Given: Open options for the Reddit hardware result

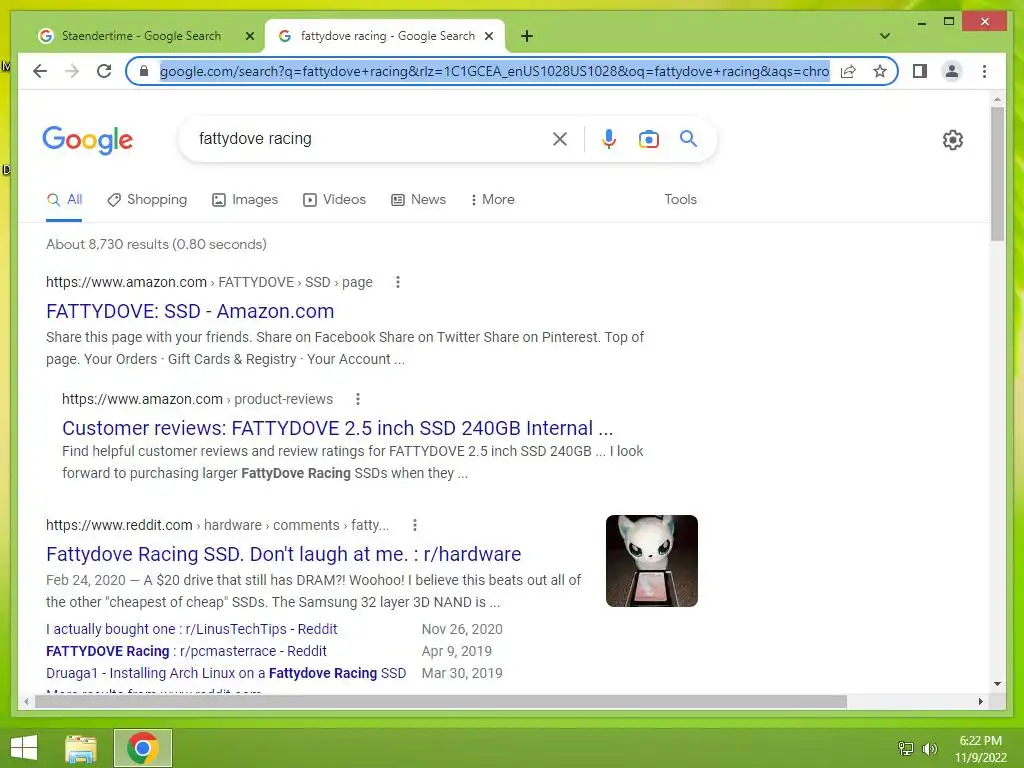Looking at the screenshot, I should 415,525.
